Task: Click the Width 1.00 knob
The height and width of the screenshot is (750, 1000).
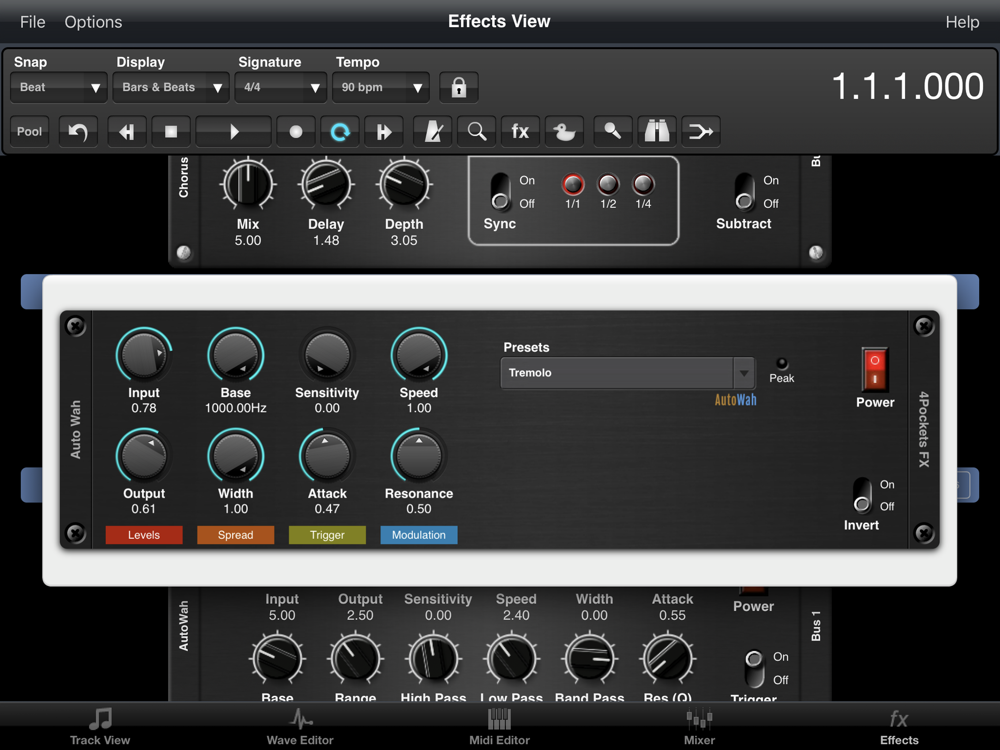Action: pos(235,456)
